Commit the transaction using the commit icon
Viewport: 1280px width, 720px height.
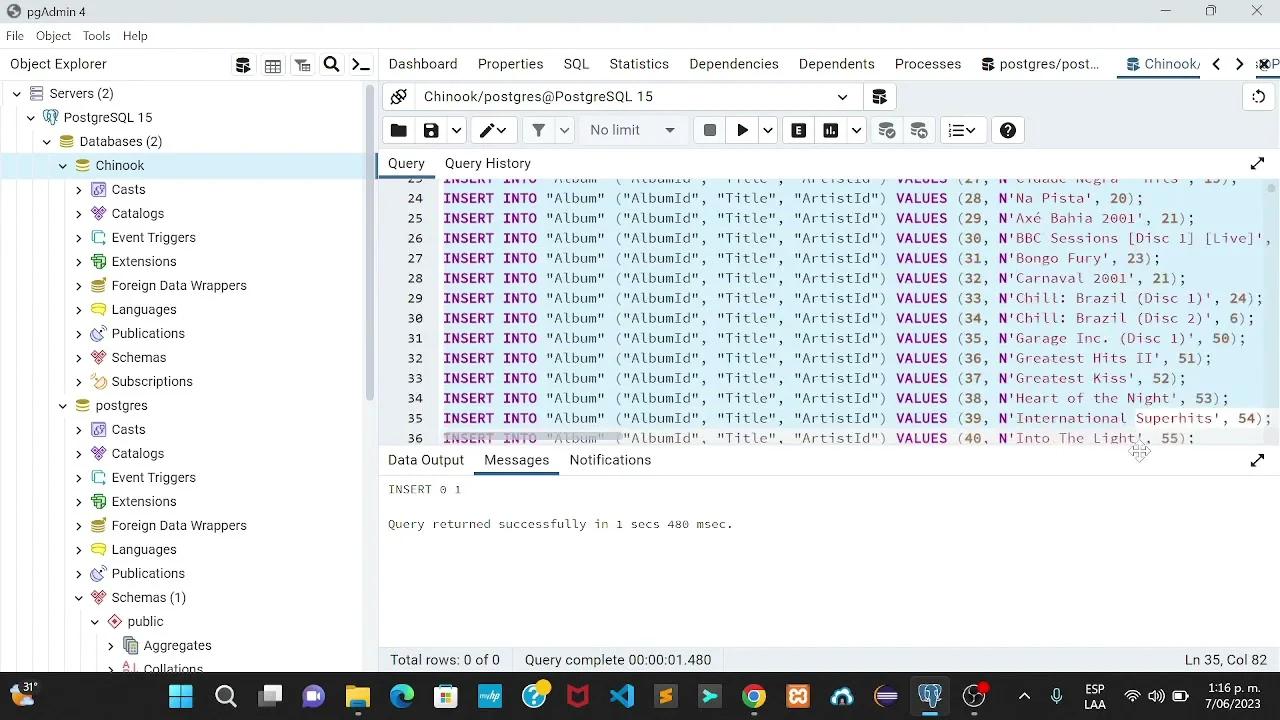coord(886,130)
